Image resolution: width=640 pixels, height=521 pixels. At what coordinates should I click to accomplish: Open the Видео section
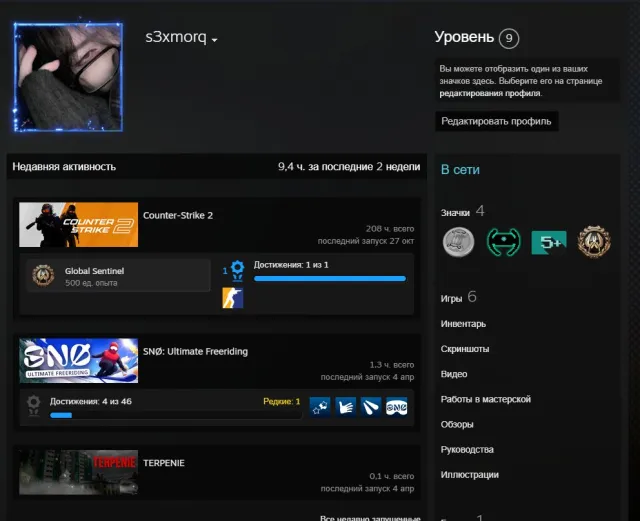(454, 374)
